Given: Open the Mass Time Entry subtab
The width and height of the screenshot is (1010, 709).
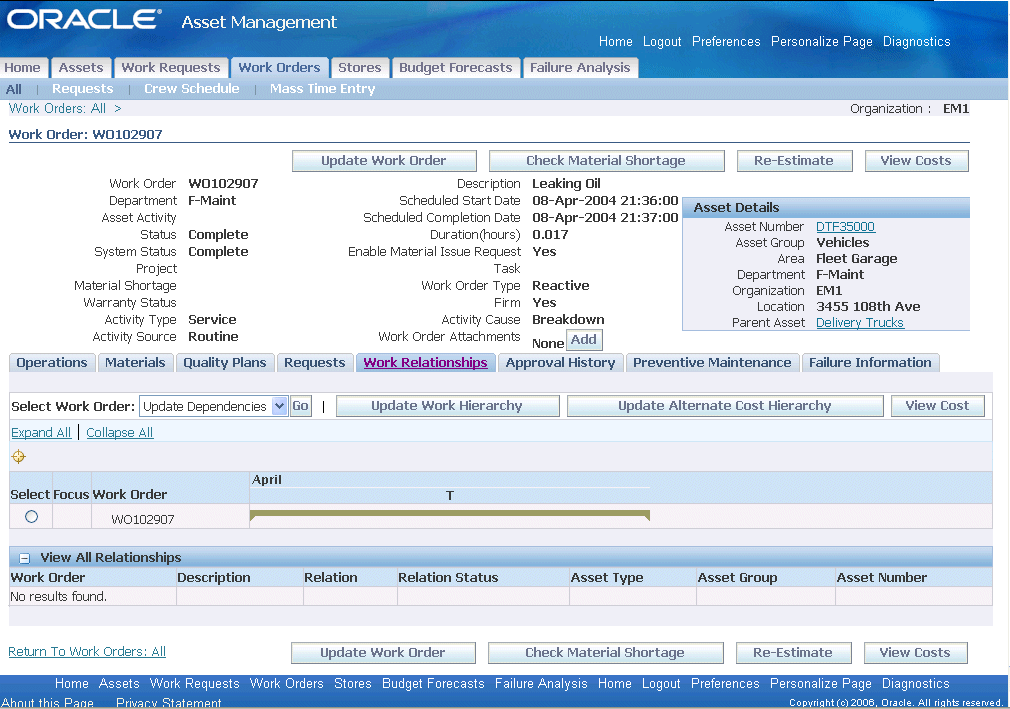Looking at the screenshot, I should pos(322,89).
